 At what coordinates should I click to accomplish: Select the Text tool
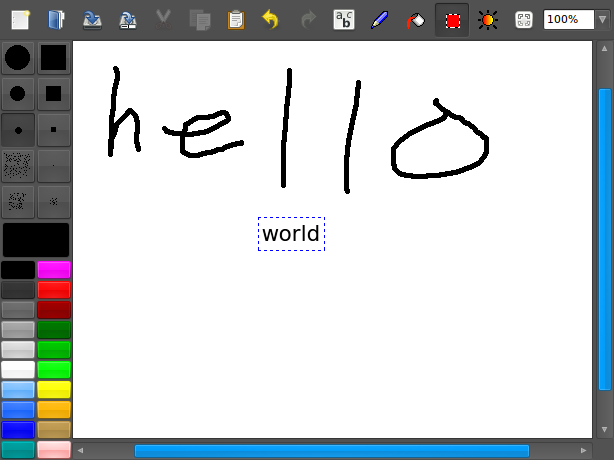pos(343,19)
